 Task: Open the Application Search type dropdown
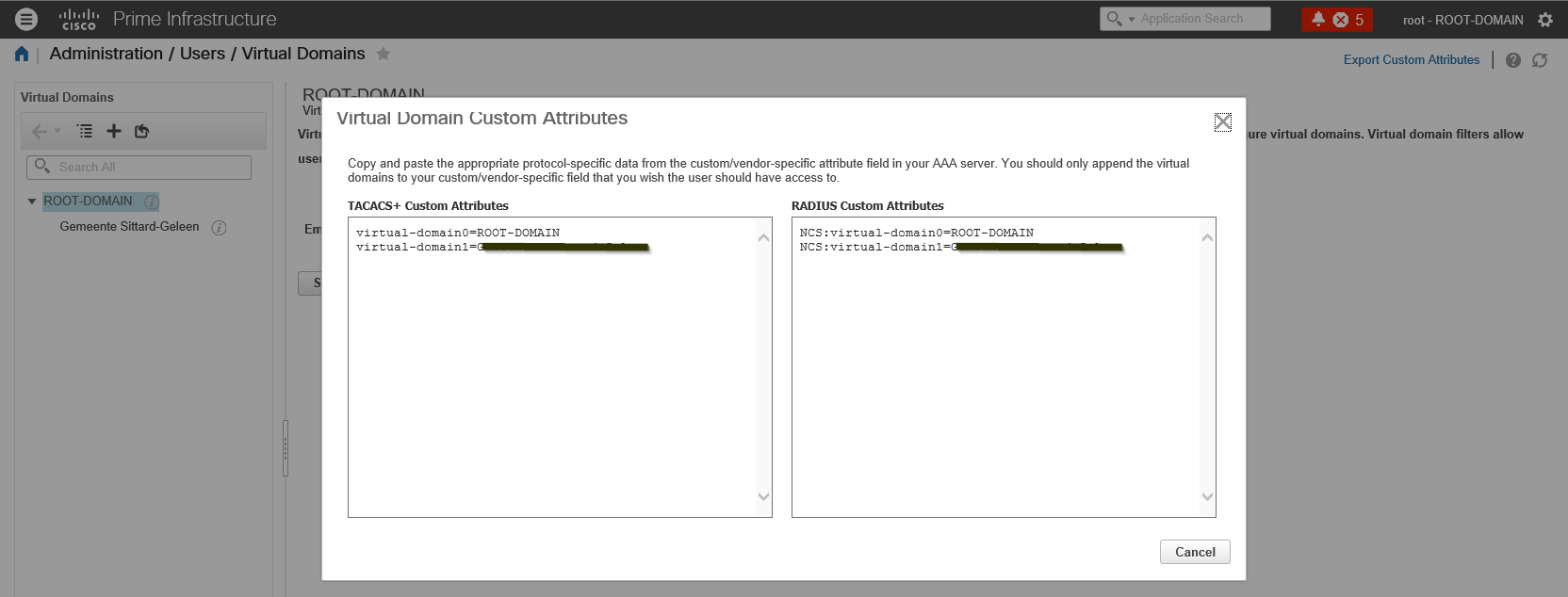(x=1132, y=19)
